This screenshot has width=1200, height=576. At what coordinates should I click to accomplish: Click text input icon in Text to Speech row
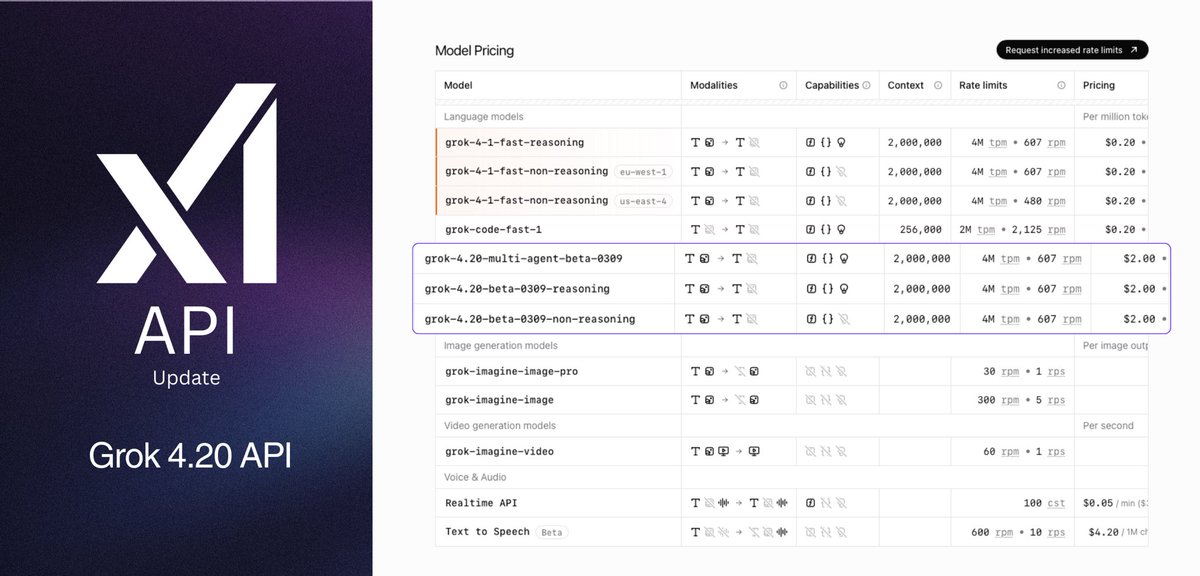pyautogui.click(x=695, y=532)
